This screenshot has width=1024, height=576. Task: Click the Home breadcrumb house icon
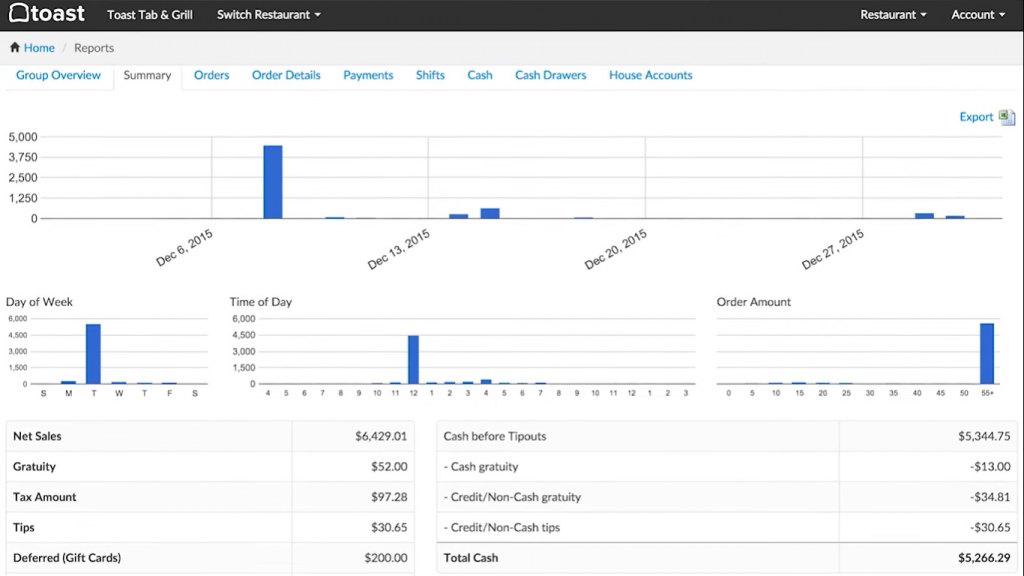15,48
